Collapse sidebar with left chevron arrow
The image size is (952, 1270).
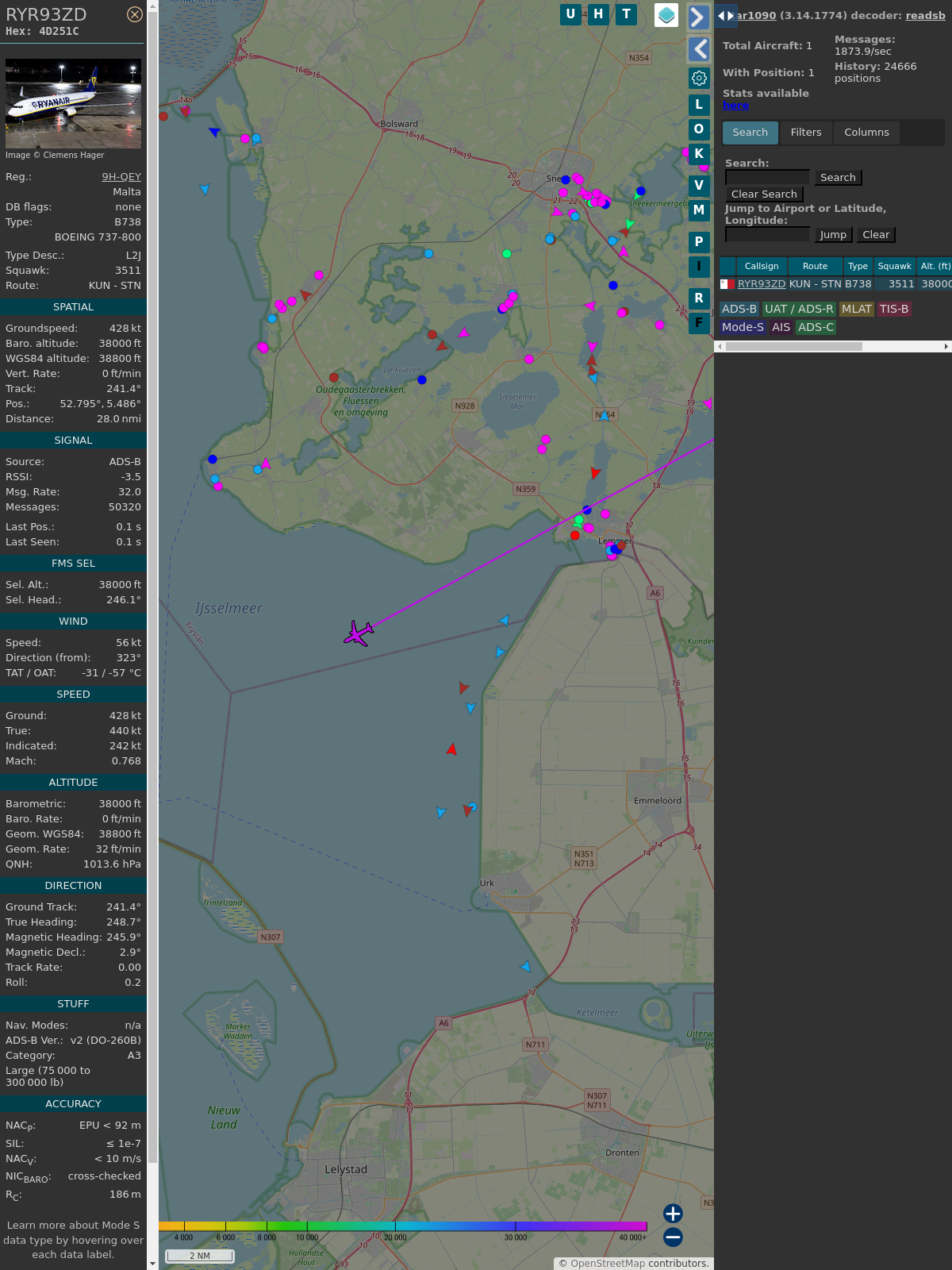(699, 49)
